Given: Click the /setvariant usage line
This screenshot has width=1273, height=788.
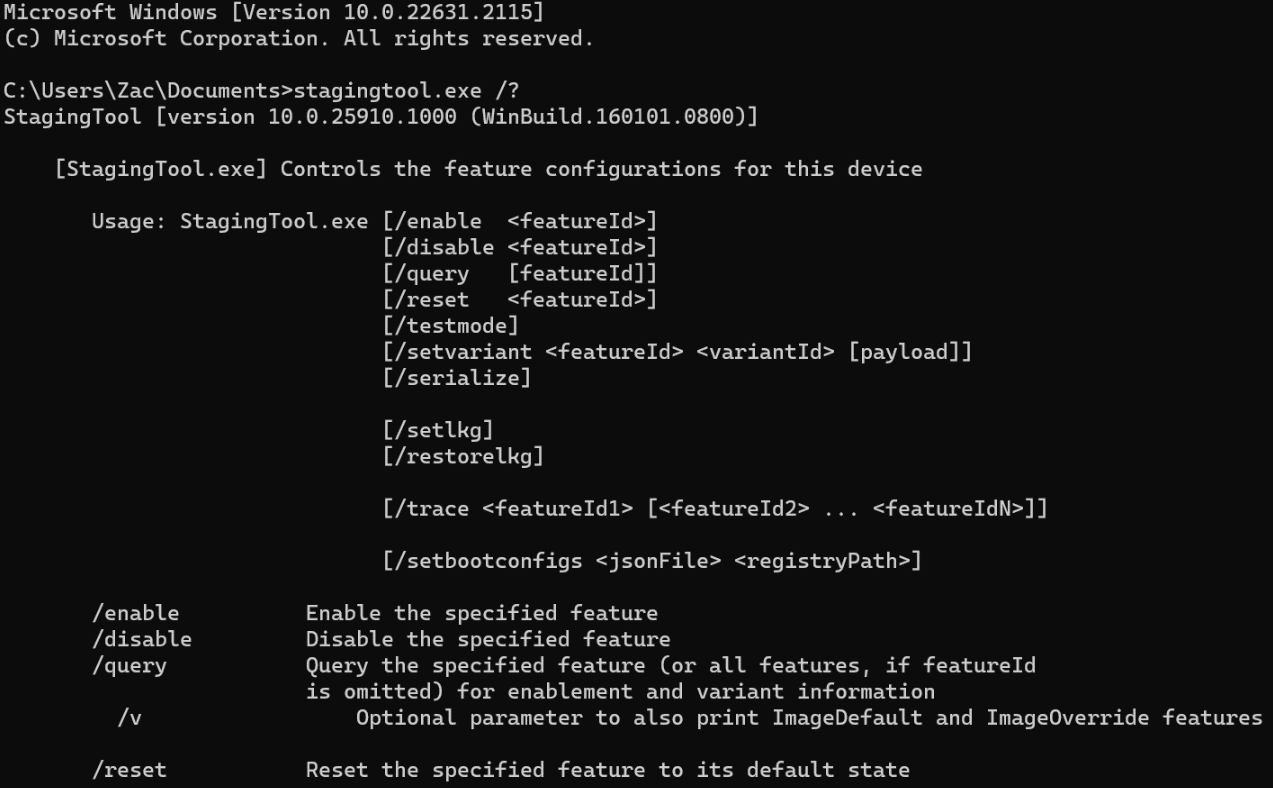Looking at the screenshot, I should (x=677, y=352).
